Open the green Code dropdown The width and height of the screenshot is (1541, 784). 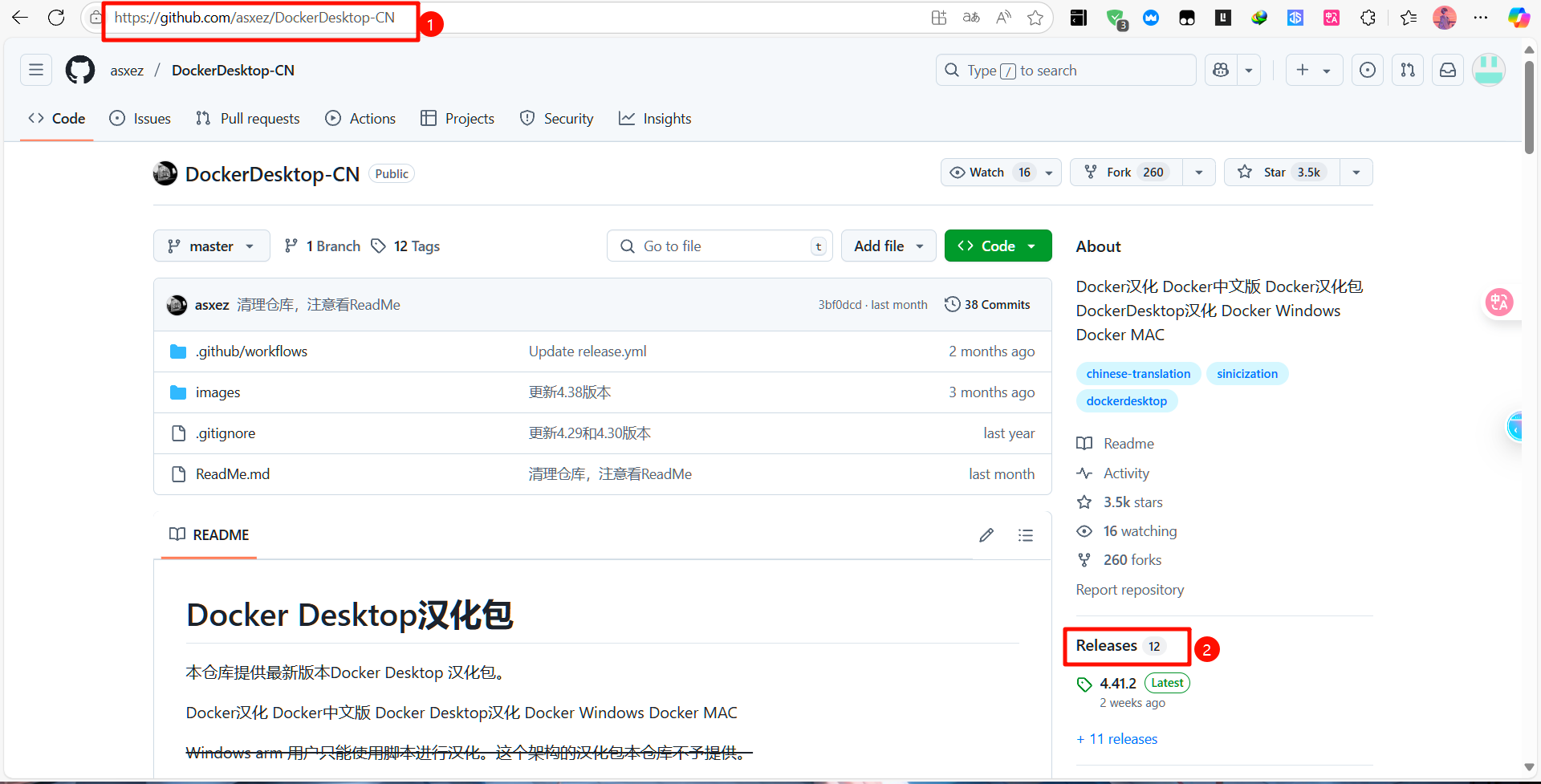pos(998,246)
